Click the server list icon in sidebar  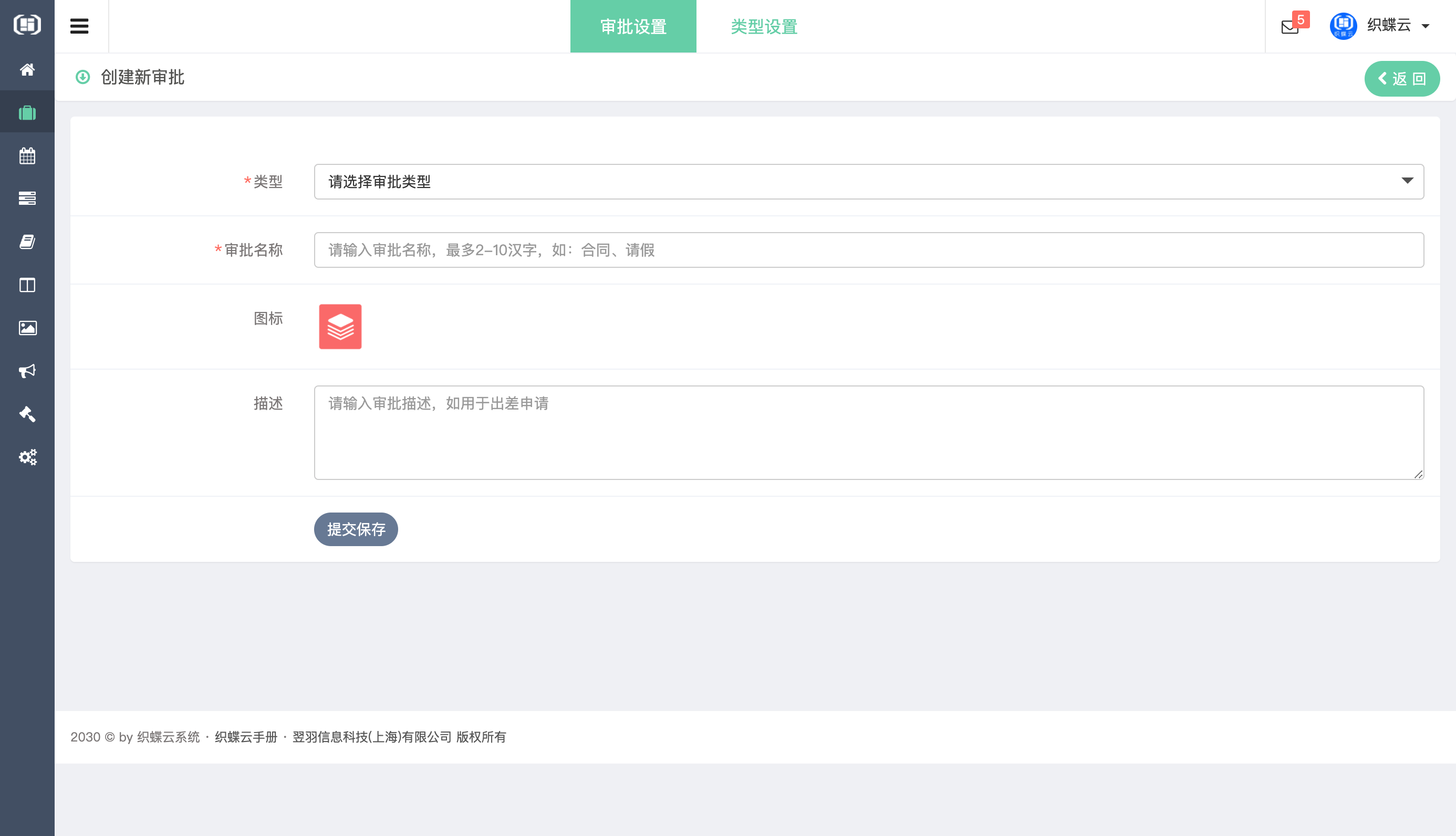27,198
